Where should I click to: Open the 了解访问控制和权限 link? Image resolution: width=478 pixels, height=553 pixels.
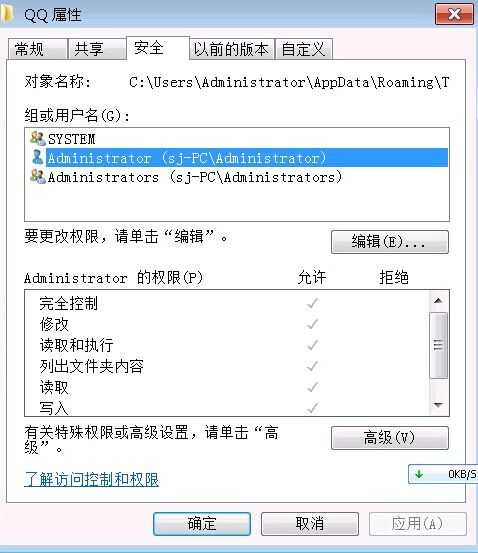point(92,479)
